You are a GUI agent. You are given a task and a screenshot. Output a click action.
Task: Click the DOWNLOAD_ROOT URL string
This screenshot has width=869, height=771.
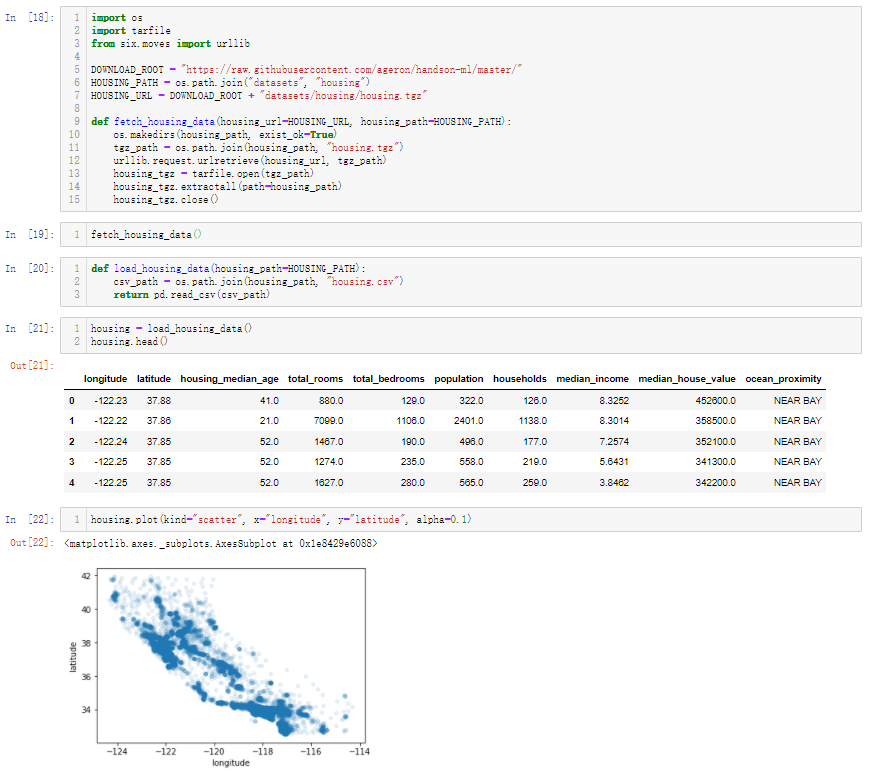(351, 69)
